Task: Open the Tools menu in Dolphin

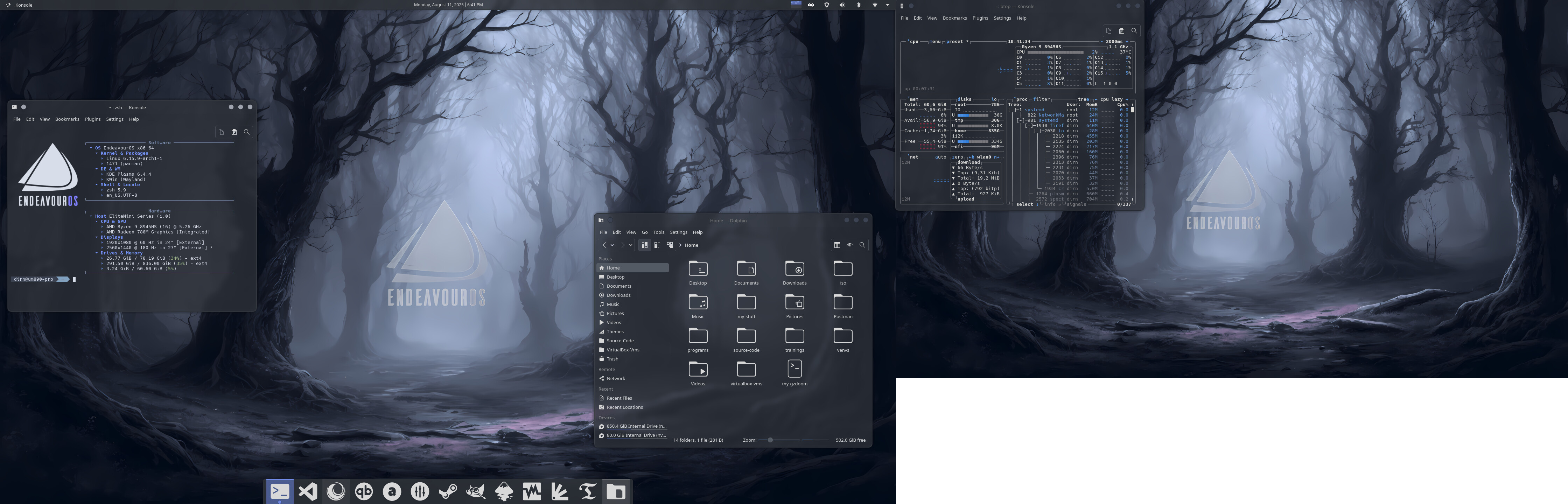Action: tap(659, 232)
